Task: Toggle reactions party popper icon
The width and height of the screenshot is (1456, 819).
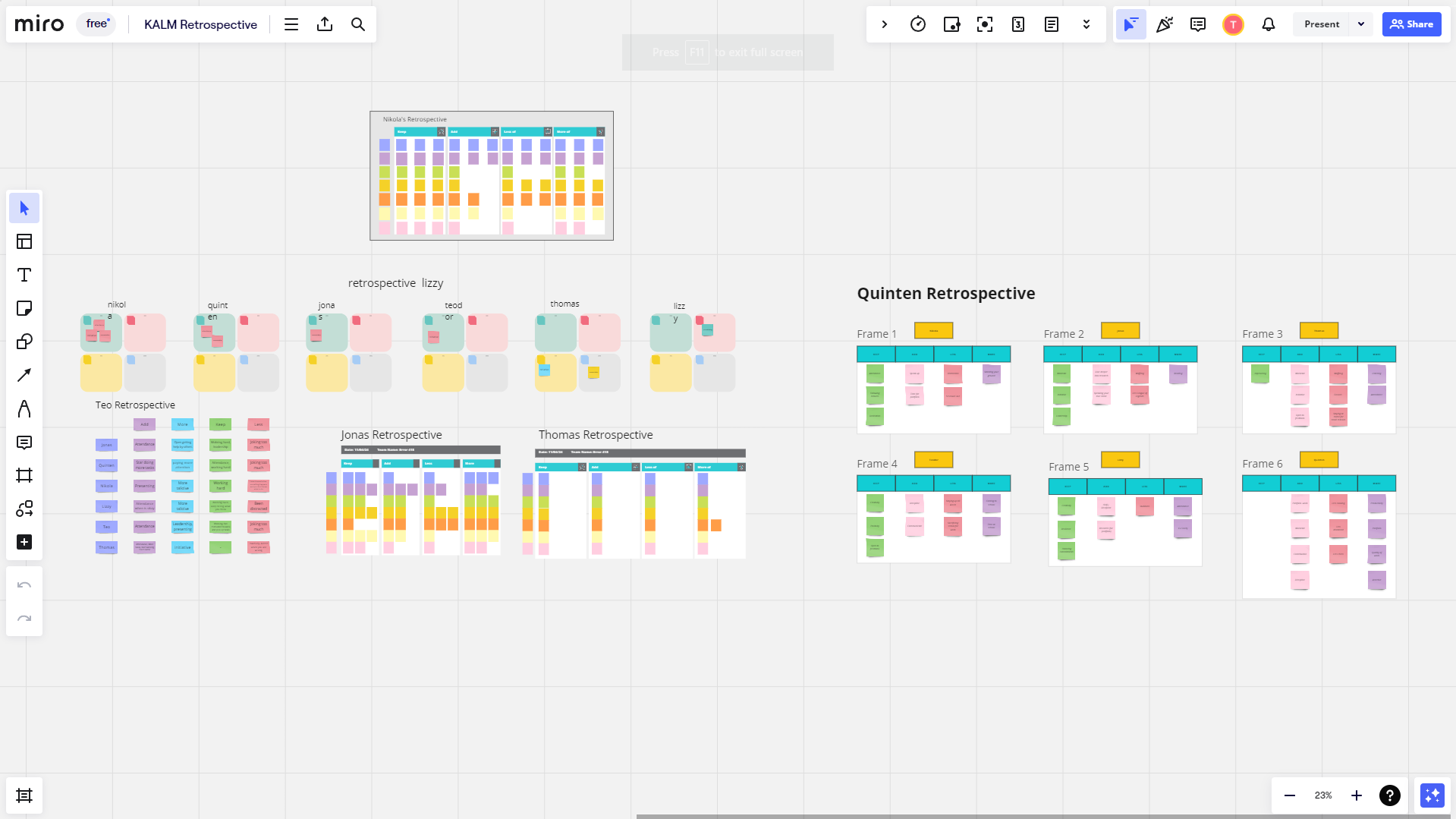Action: (1165, 24)
